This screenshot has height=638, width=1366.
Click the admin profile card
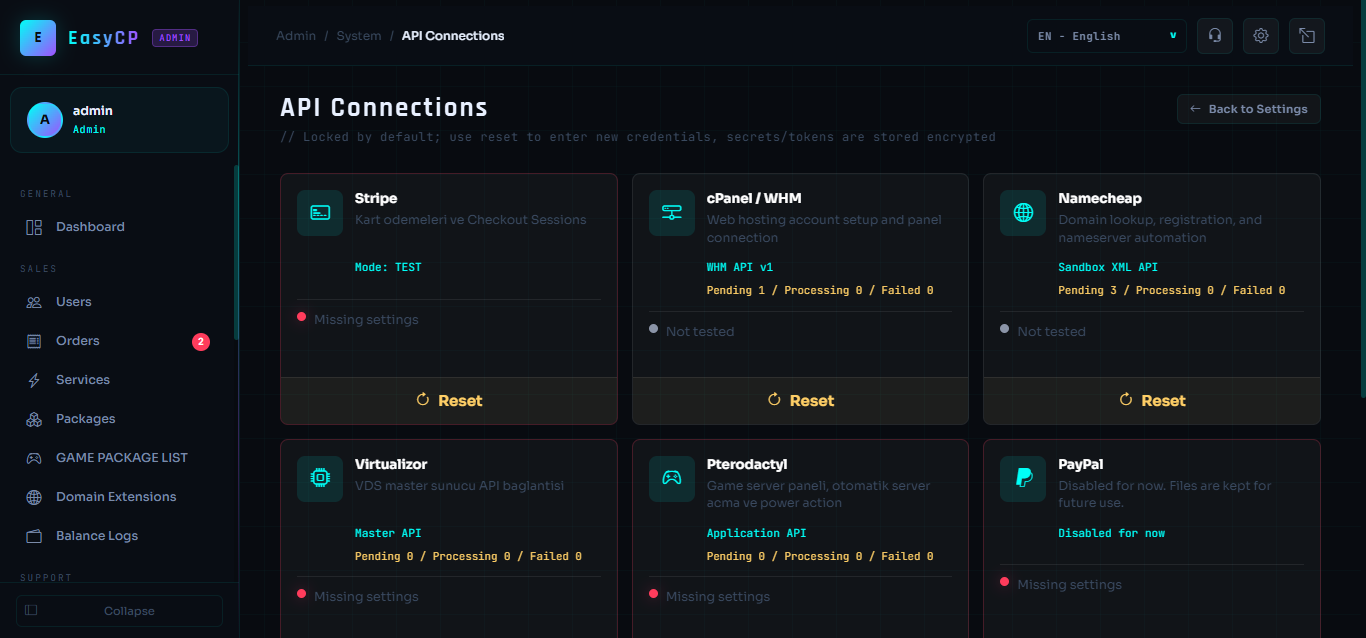click(x=119, y=120)
